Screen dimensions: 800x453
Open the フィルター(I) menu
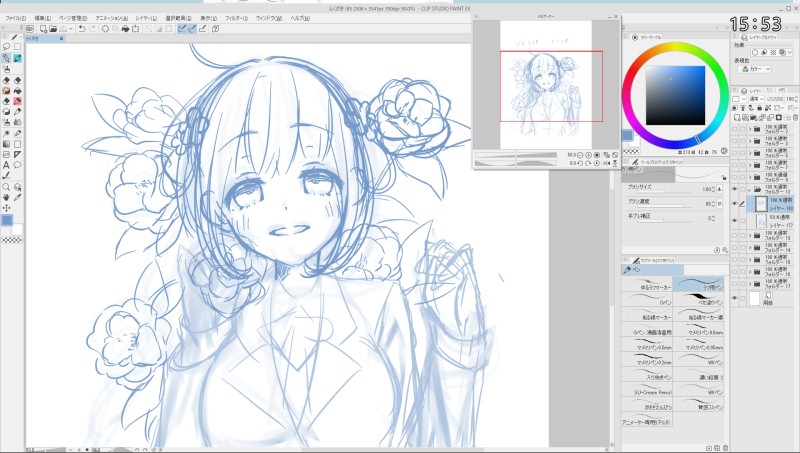point(236,18)
